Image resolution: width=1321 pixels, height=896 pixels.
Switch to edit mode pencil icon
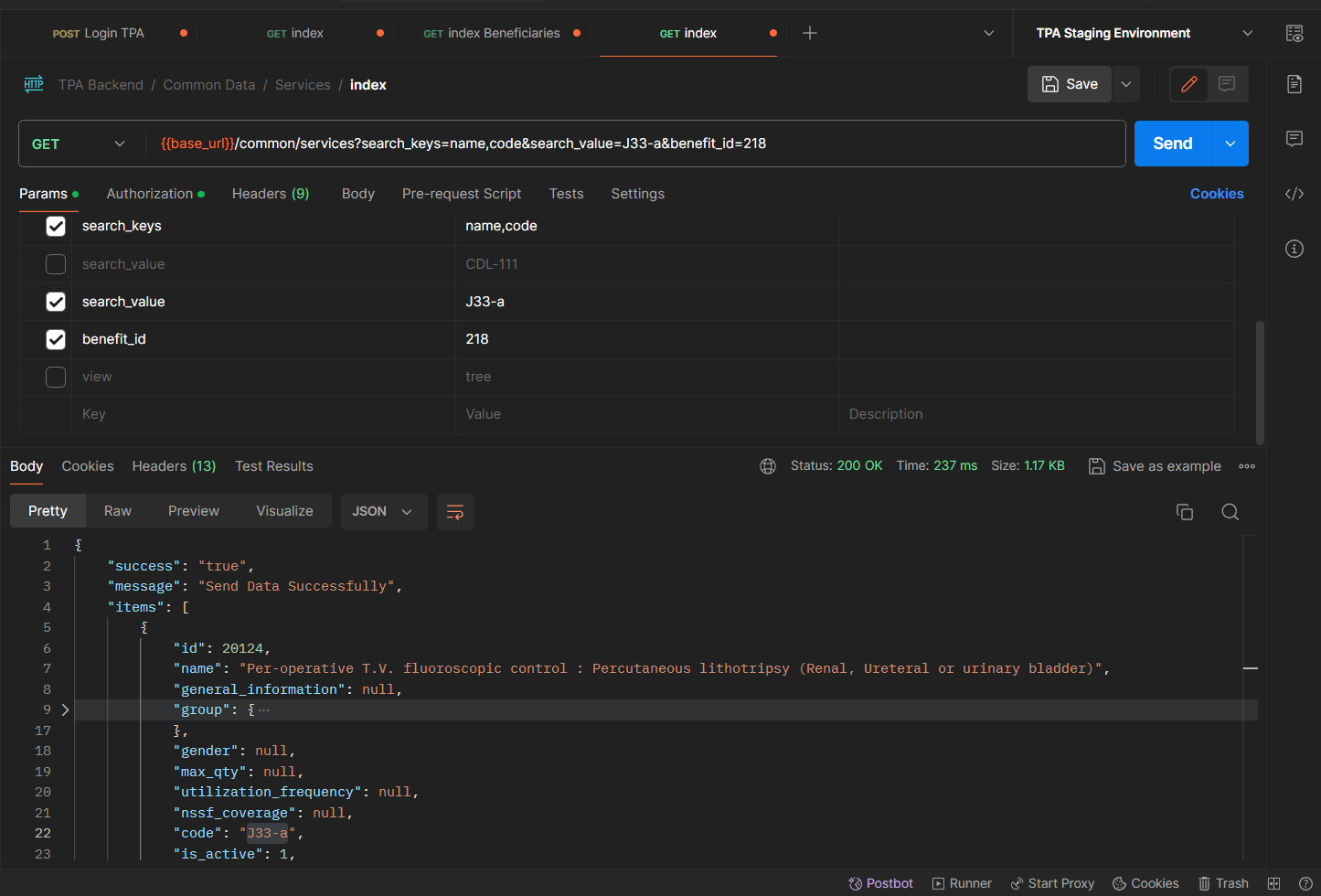click(1188, 84)
